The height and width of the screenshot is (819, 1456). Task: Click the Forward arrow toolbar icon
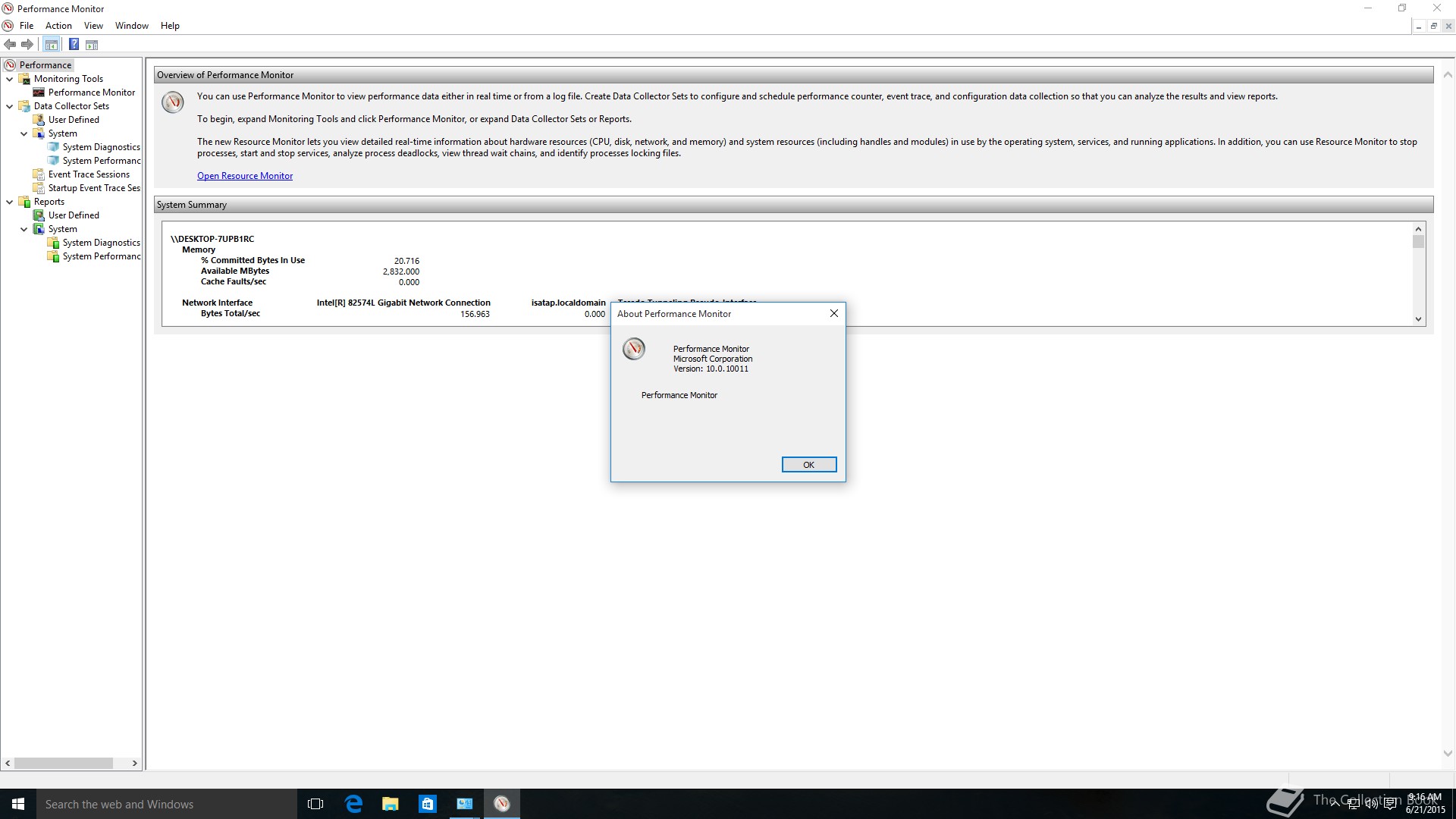pos(27,45)
